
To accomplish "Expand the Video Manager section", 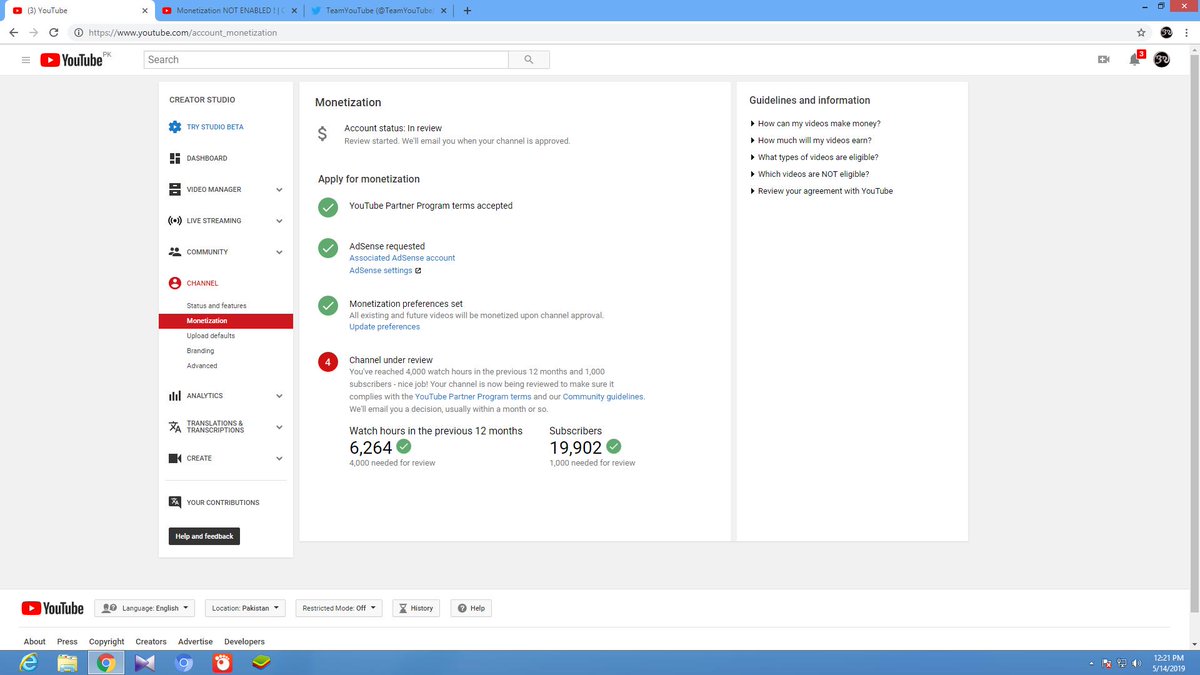I will [x=279, y=190].
